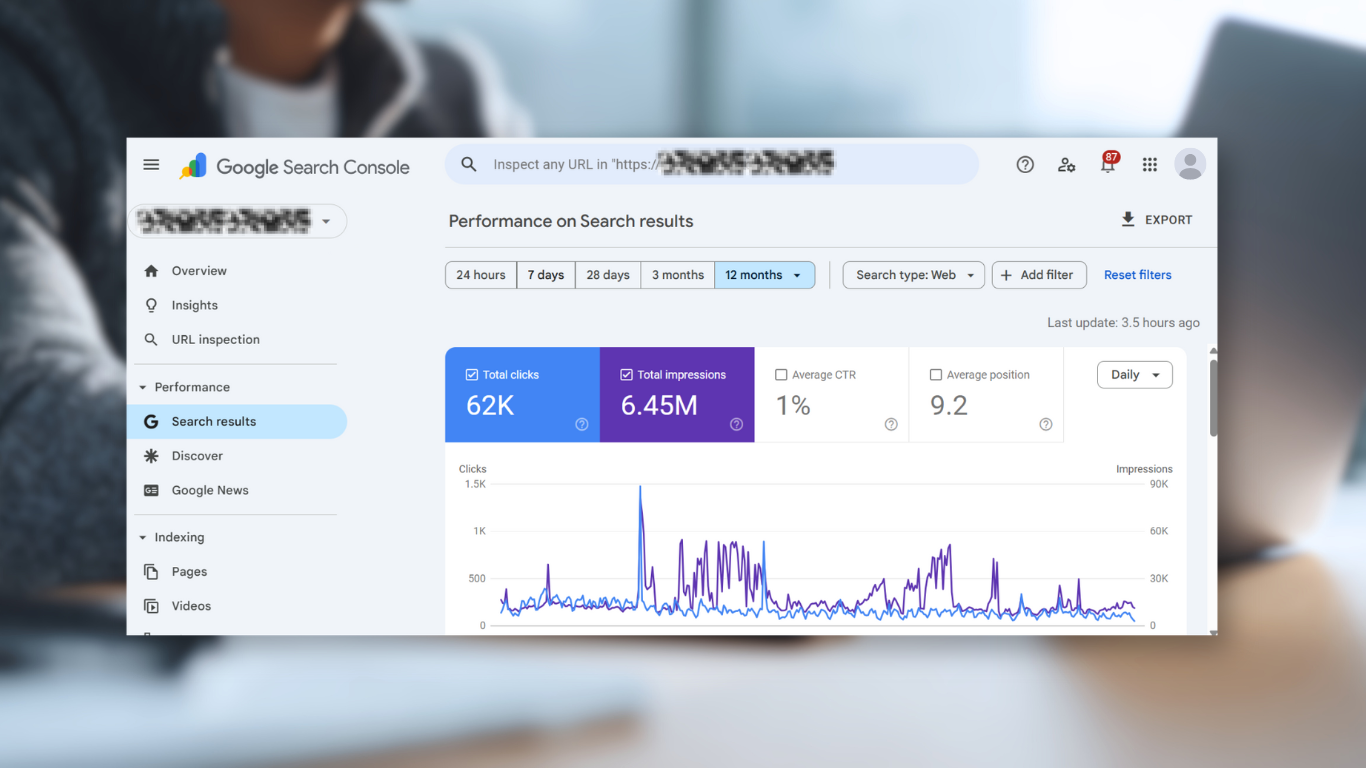This screenshot has height=768, width=1366.
Task: Click the vertical scrollbar thumb
Action: click(1214, 398)
